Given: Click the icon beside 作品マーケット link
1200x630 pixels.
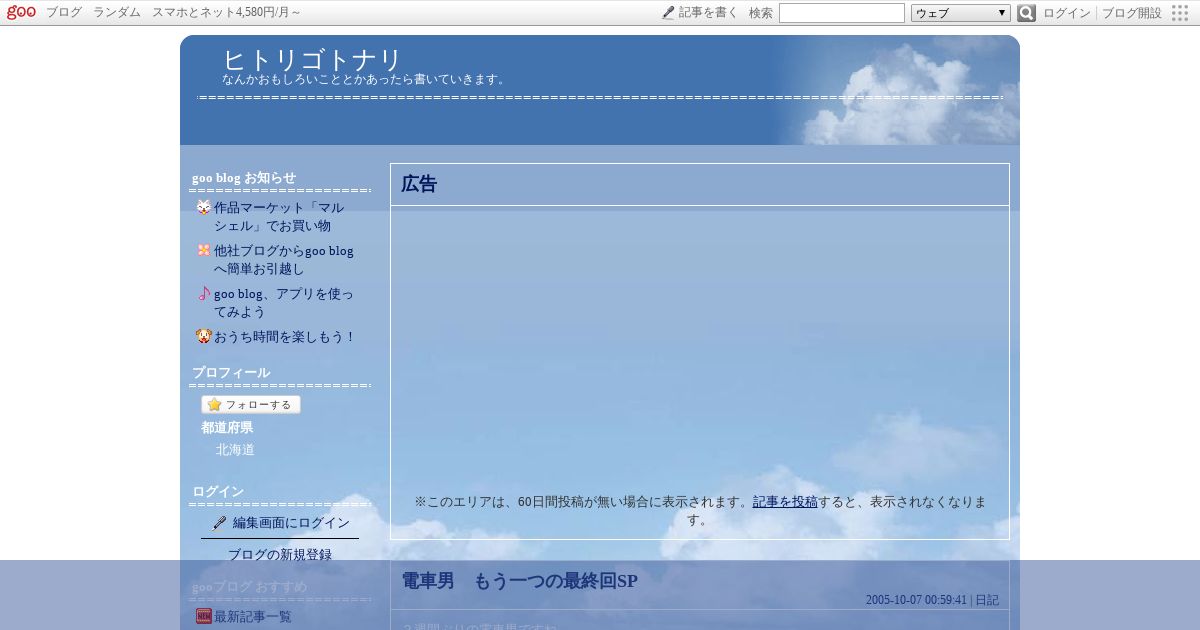Looking at the screenshot, I should click(204, 207).
